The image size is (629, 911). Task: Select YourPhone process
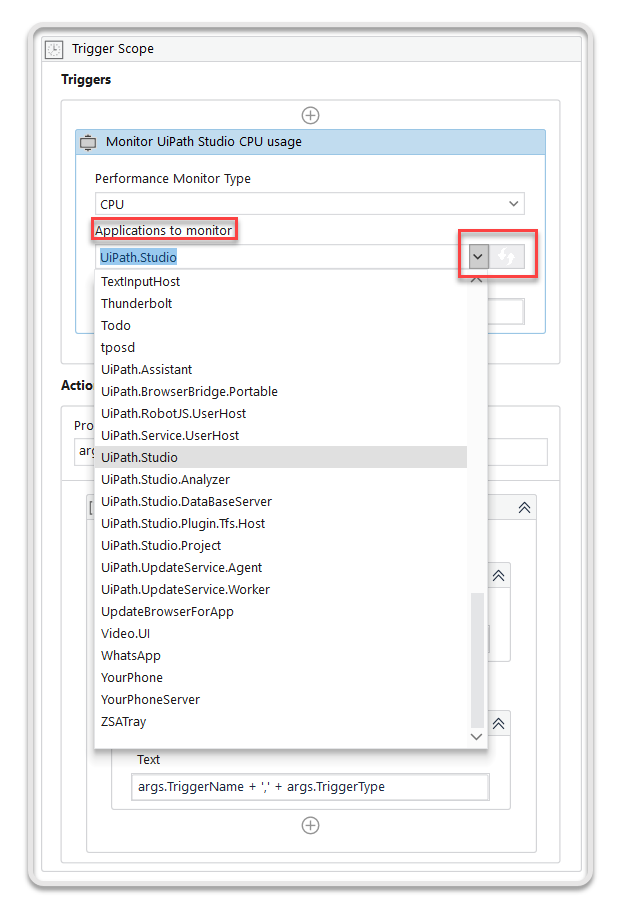281,678
